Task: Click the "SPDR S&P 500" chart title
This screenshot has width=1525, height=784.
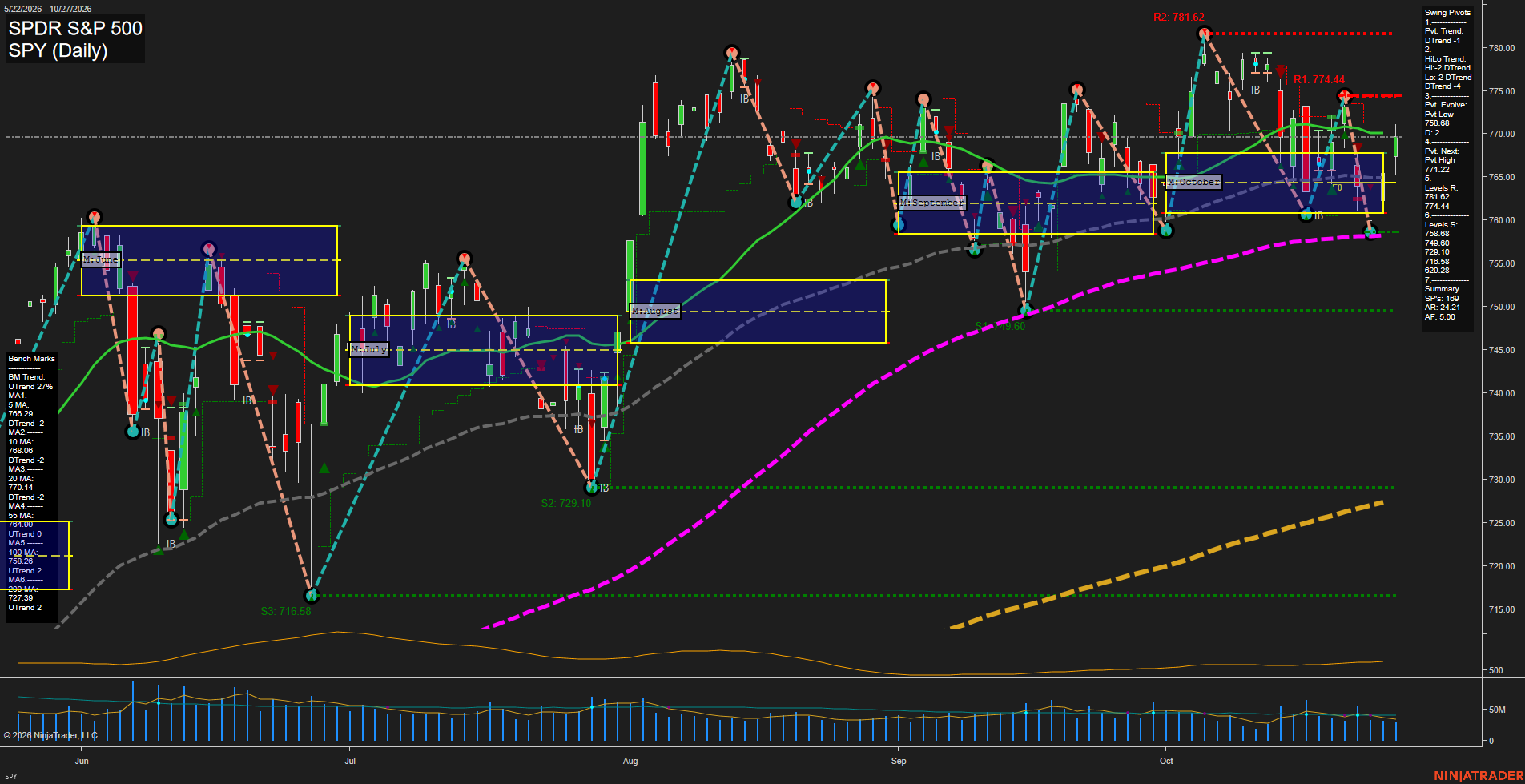Action: tap(75, 28)
